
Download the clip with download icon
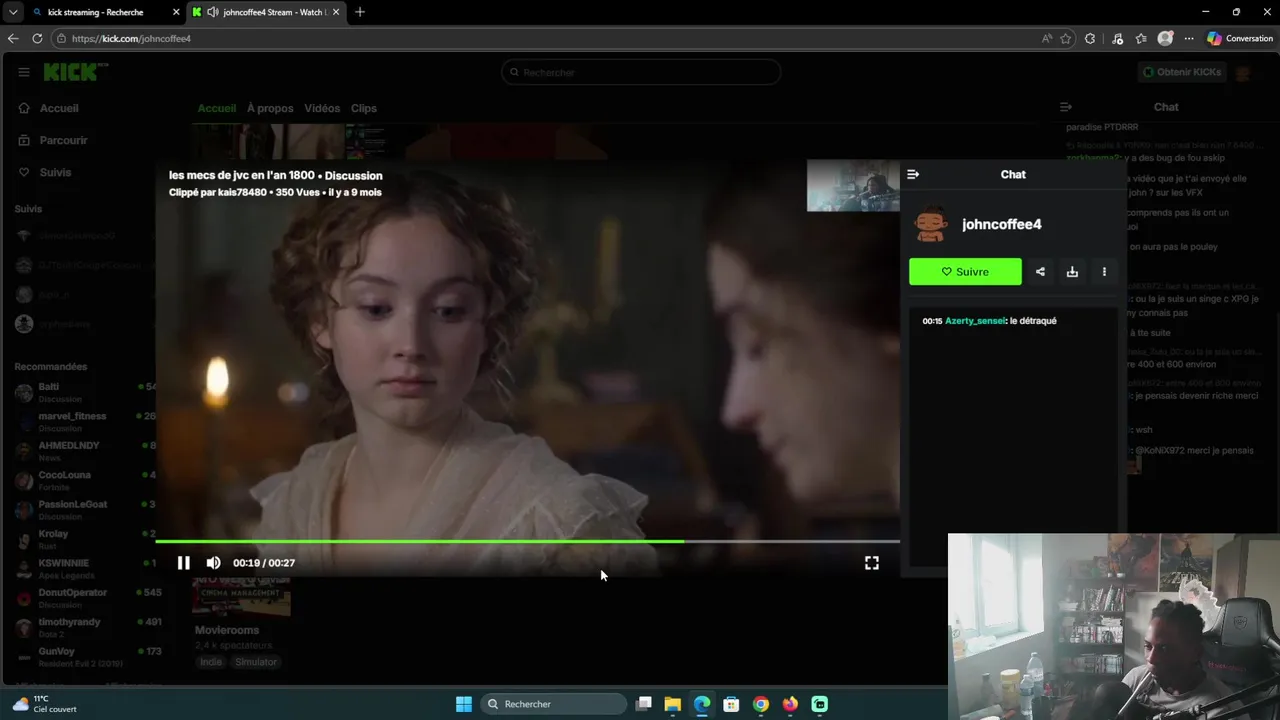coord(1072,271)
